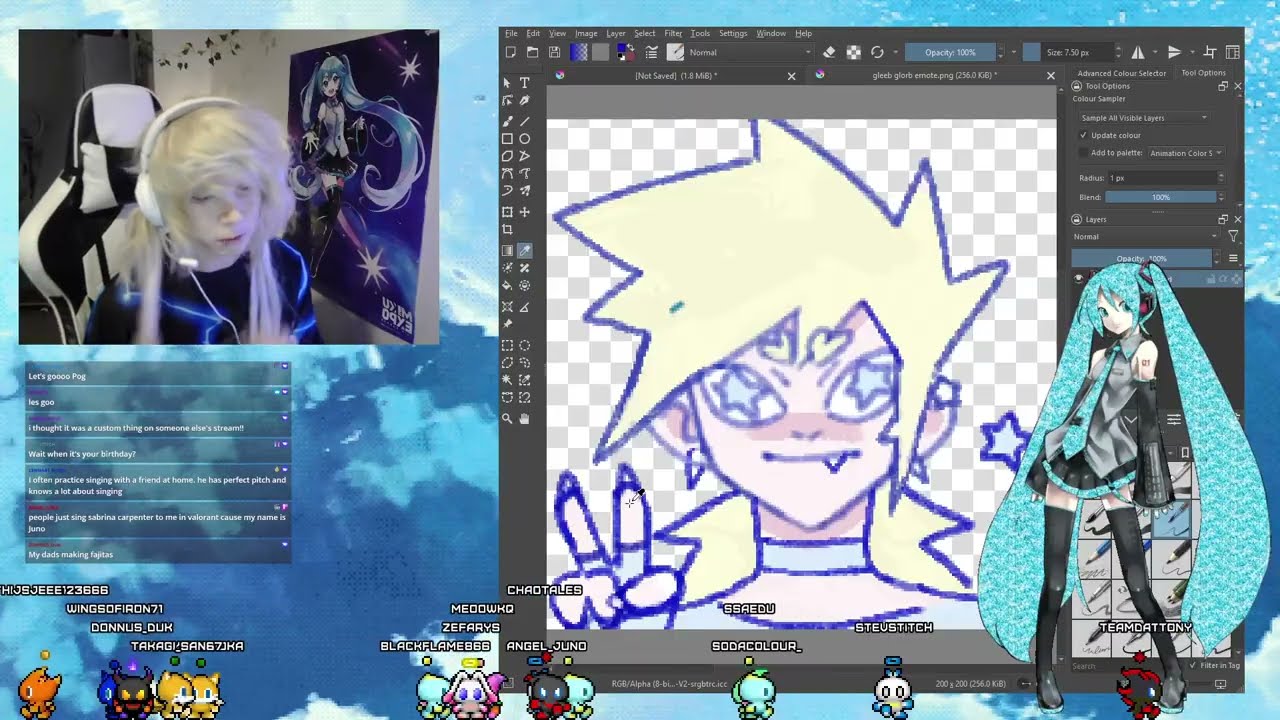Select the Freehand Brush tool
This screenshot has height=720, width=1280.
(507, 121)
